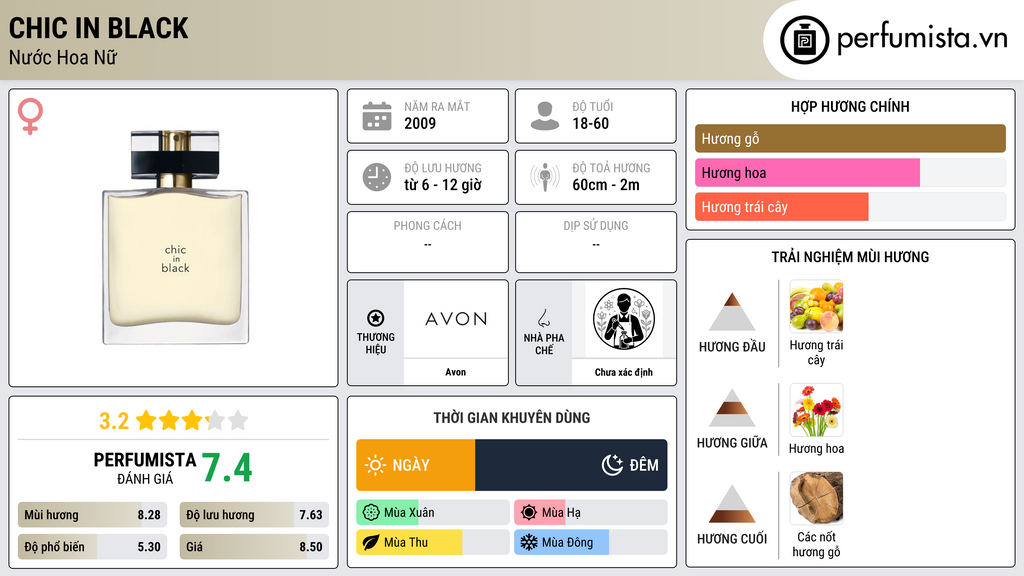Click the age range 18-60
The height and width of the screenshot is (576, 1024).
click(590, 123)
